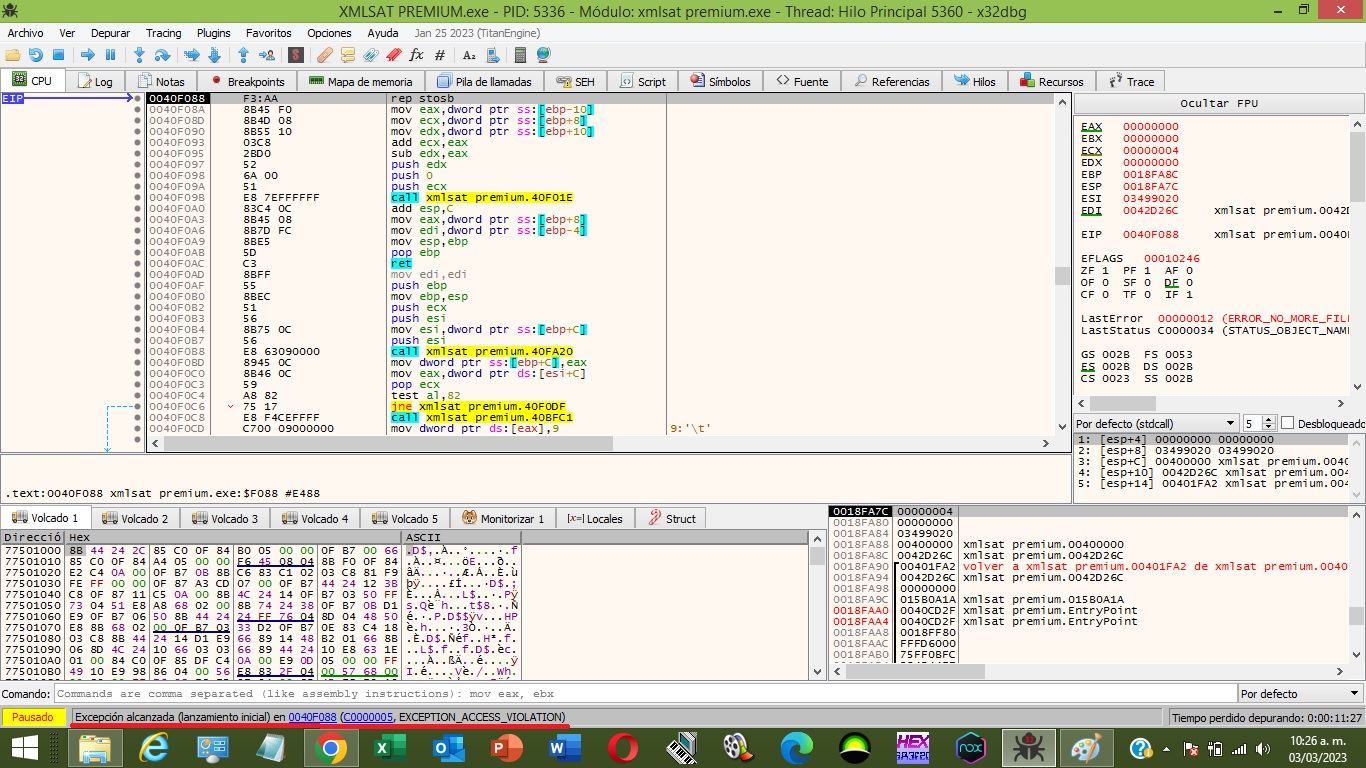The width and height of the screenshot is (1366, 768).
Task: Adjust the argument count stepper
Action: (1269, 423)
